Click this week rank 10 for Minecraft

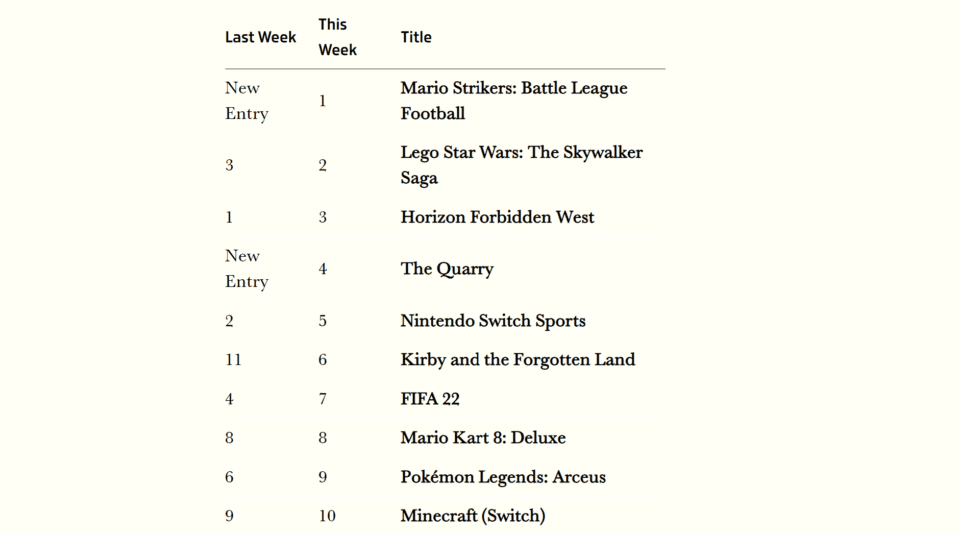(327, 516)
